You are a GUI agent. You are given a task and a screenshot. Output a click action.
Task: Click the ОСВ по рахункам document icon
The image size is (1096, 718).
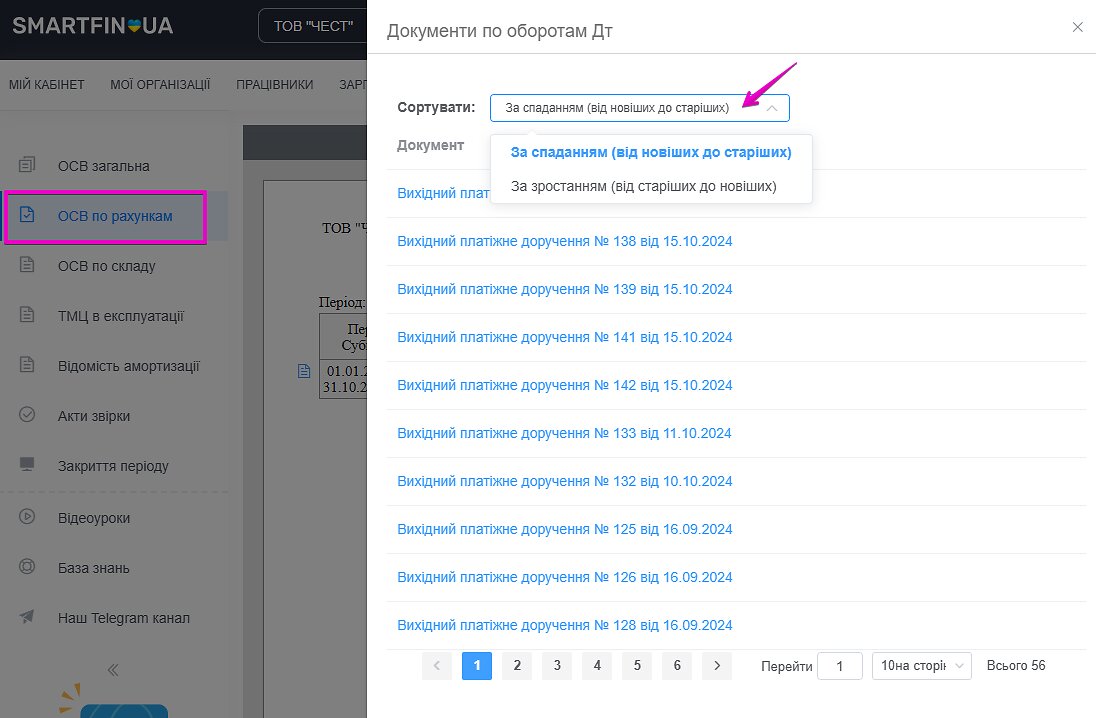[27, 214]
